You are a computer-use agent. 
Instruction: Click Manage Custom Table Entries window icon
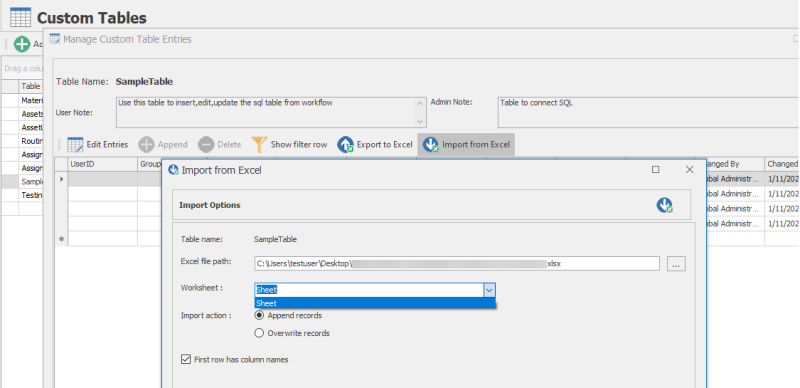pyautogui.click(x=54, y=39)
